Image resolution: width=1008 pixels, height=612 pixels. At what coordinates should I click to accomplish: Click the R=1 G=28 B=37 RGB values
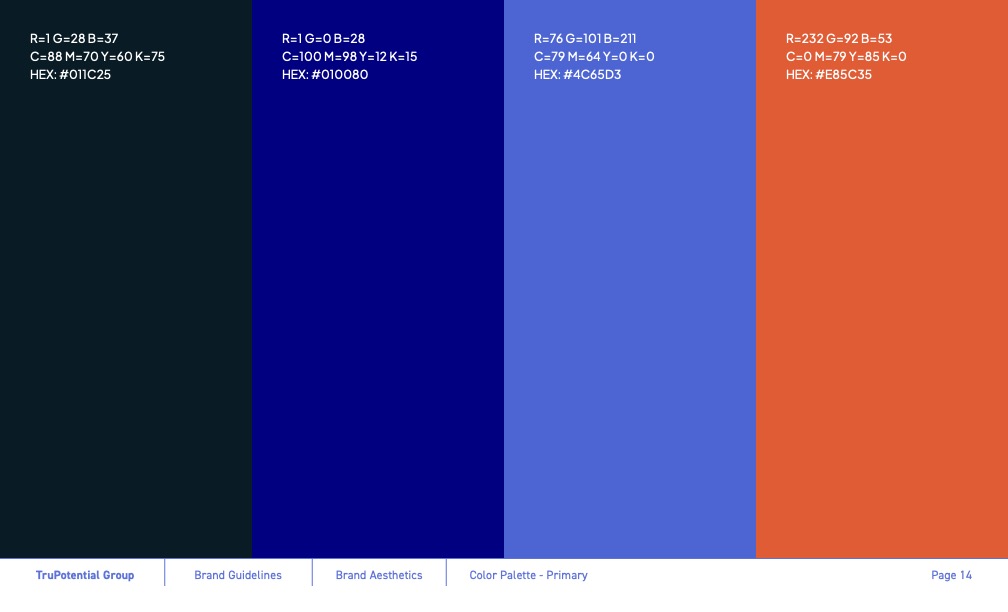point(74,39)
